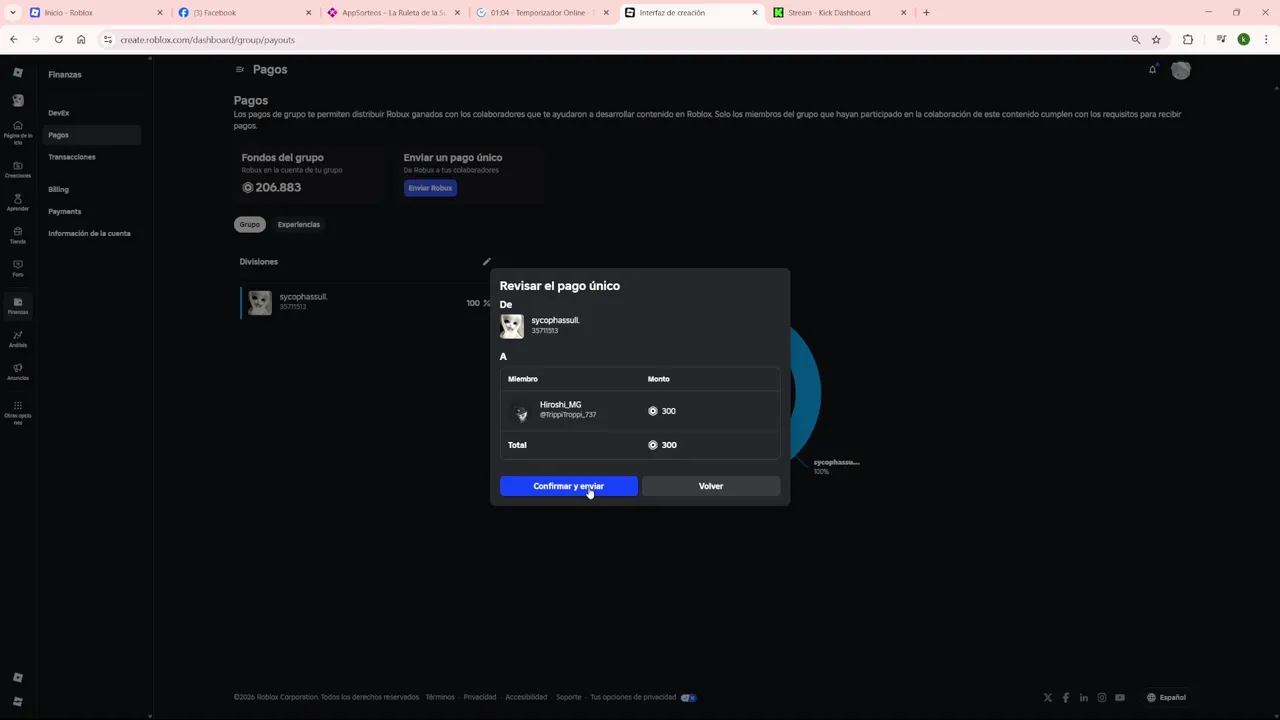Switch to the Stream - Kick Dashboard tab
The height and width of the screenshot is (720, 1280).
click(x=840, y=13)
